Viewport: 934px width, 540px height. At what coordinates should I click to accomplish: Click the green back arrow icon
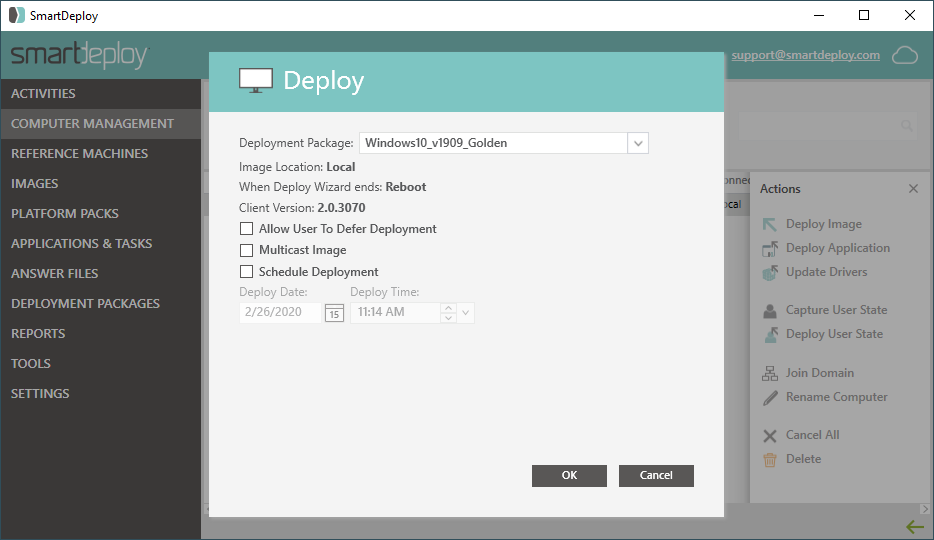tap(915, 526)
